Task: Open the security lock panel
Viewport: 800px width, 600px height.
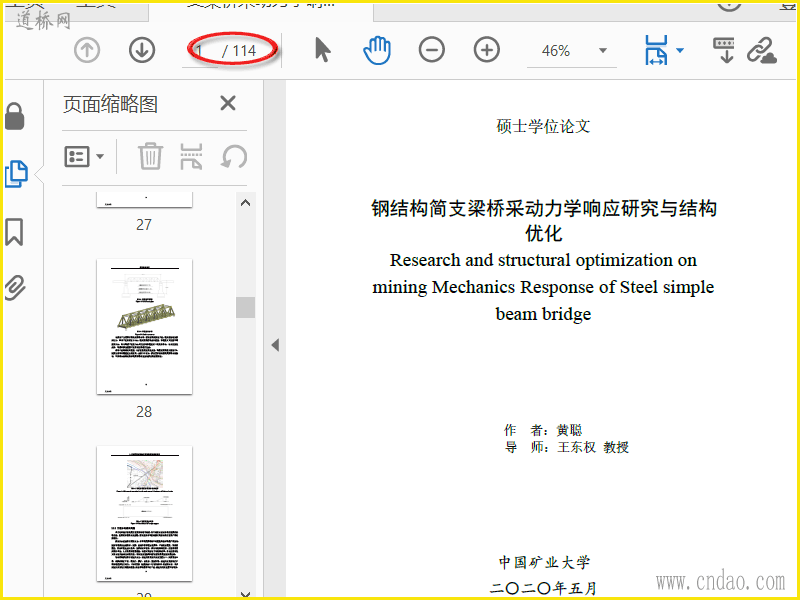Action: (x=14, y=116)
